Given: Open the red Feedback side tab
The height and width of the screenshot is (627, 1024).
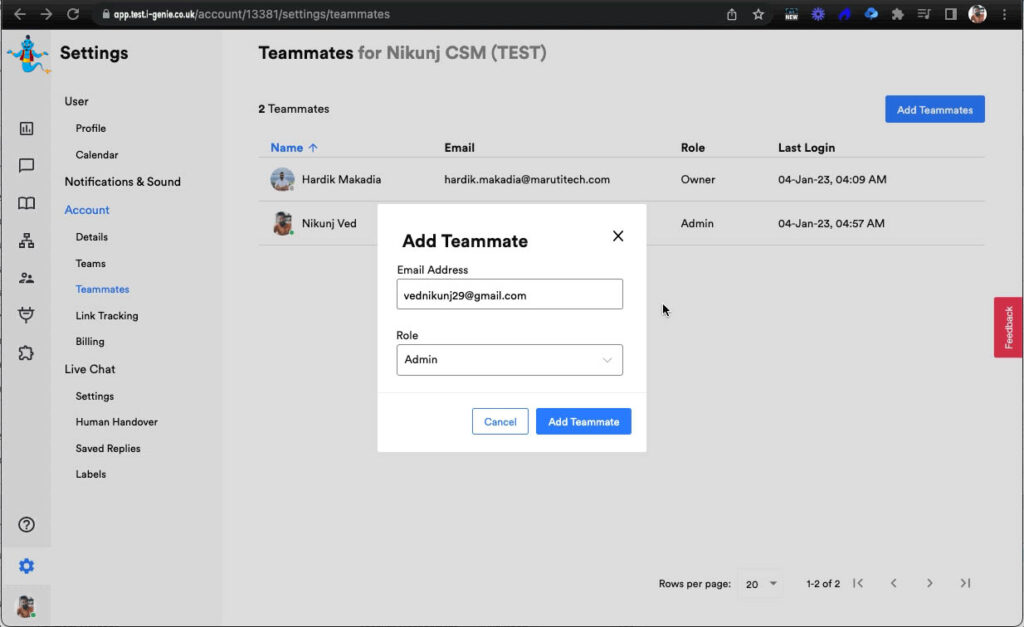Looking at the screenshot, I should click(x=1008, y=327).
